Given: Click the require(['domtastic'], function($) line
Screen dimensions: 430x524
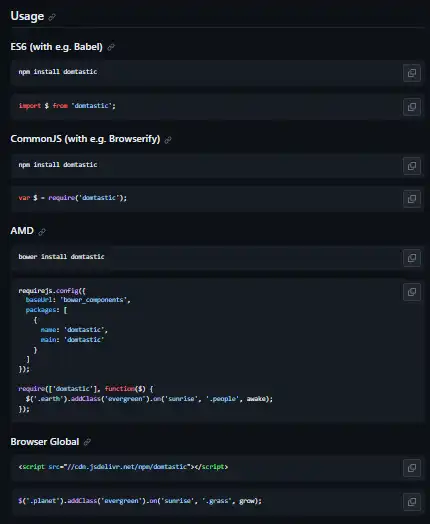Looking at the screenshot, I should [x=86, y=389].
